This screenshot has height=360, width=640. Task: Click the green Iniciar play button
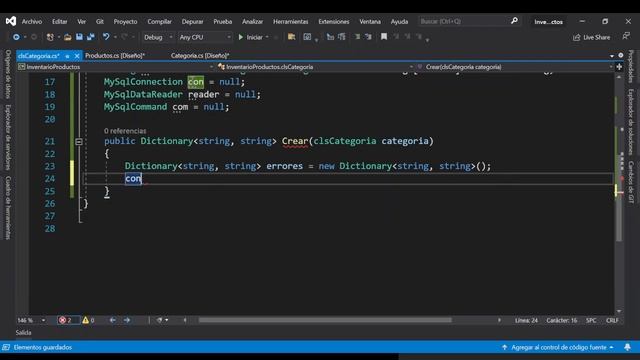point(250,37)
